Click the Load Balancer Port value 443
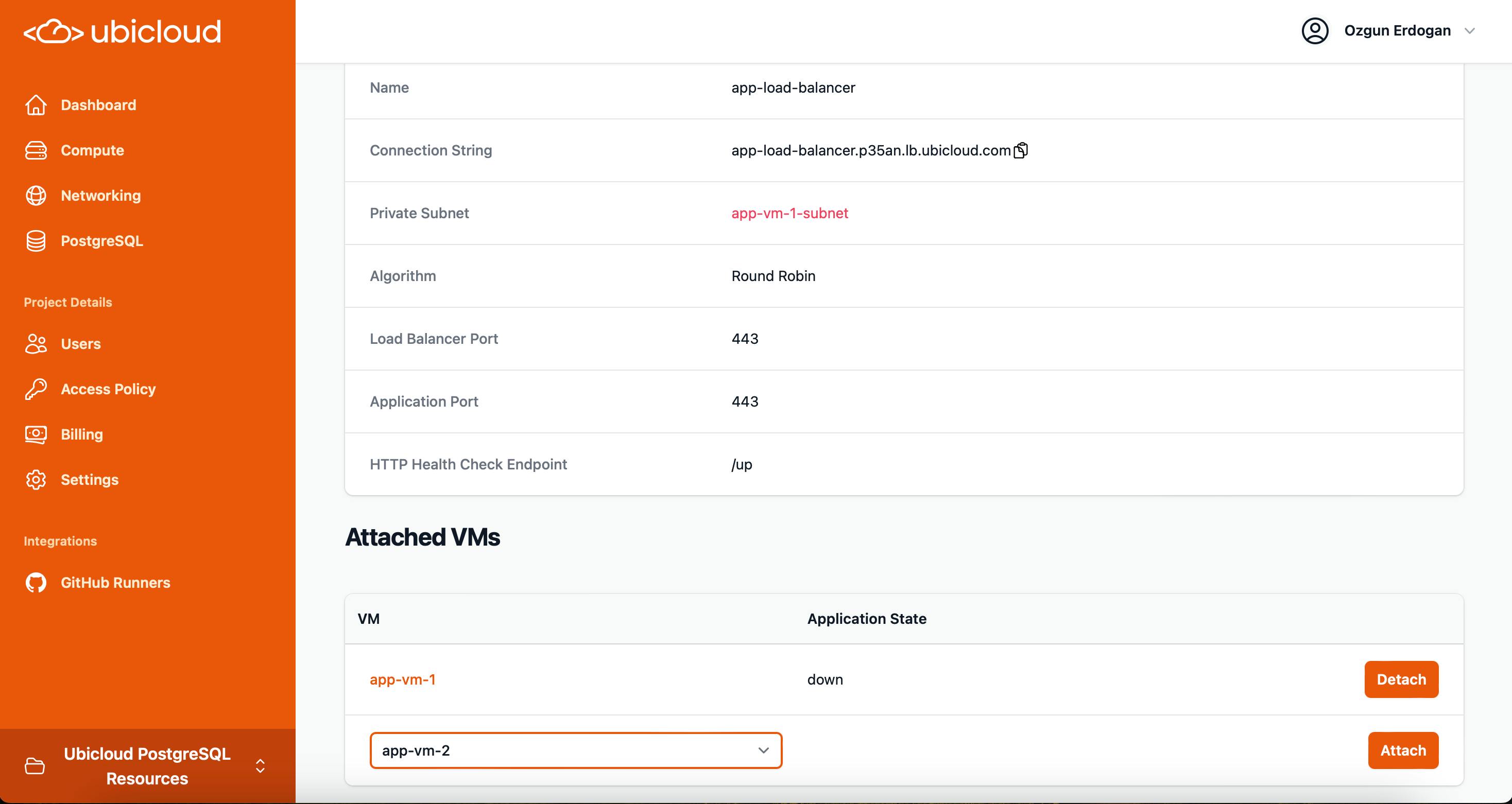Screen dimensions: 1512x804 coord(745,339)
